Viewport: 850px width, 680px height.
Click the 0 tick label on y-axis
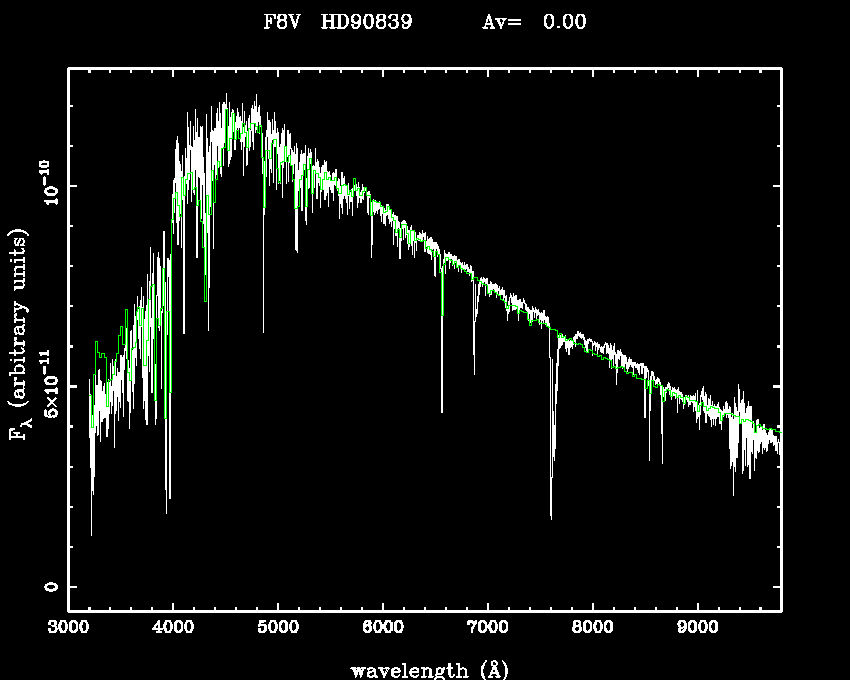(x=51, y=587)
